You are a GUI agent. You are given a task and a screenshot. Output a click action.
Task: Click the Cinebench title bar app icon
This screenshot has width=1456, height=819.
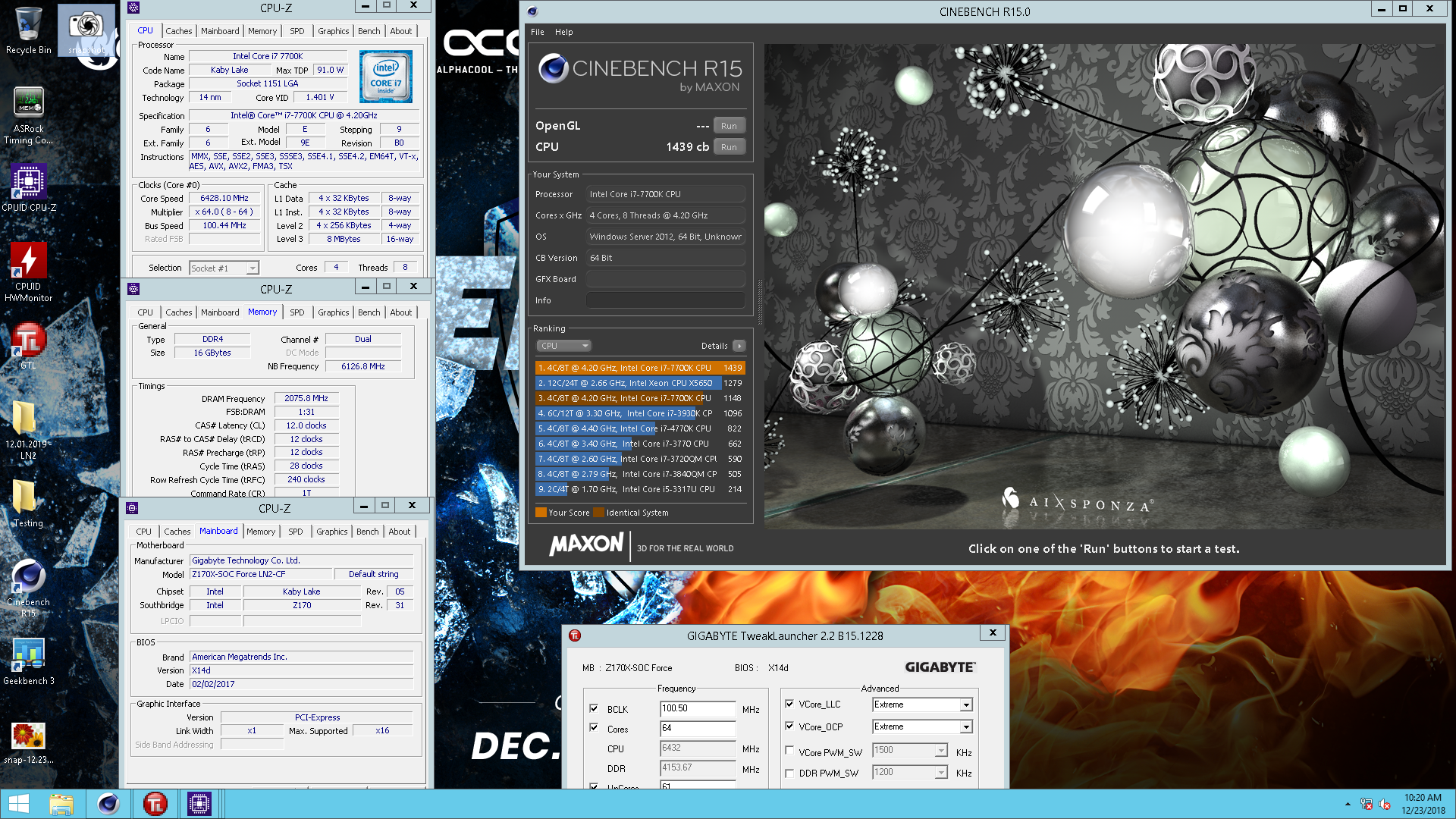[x=532, y=11]
